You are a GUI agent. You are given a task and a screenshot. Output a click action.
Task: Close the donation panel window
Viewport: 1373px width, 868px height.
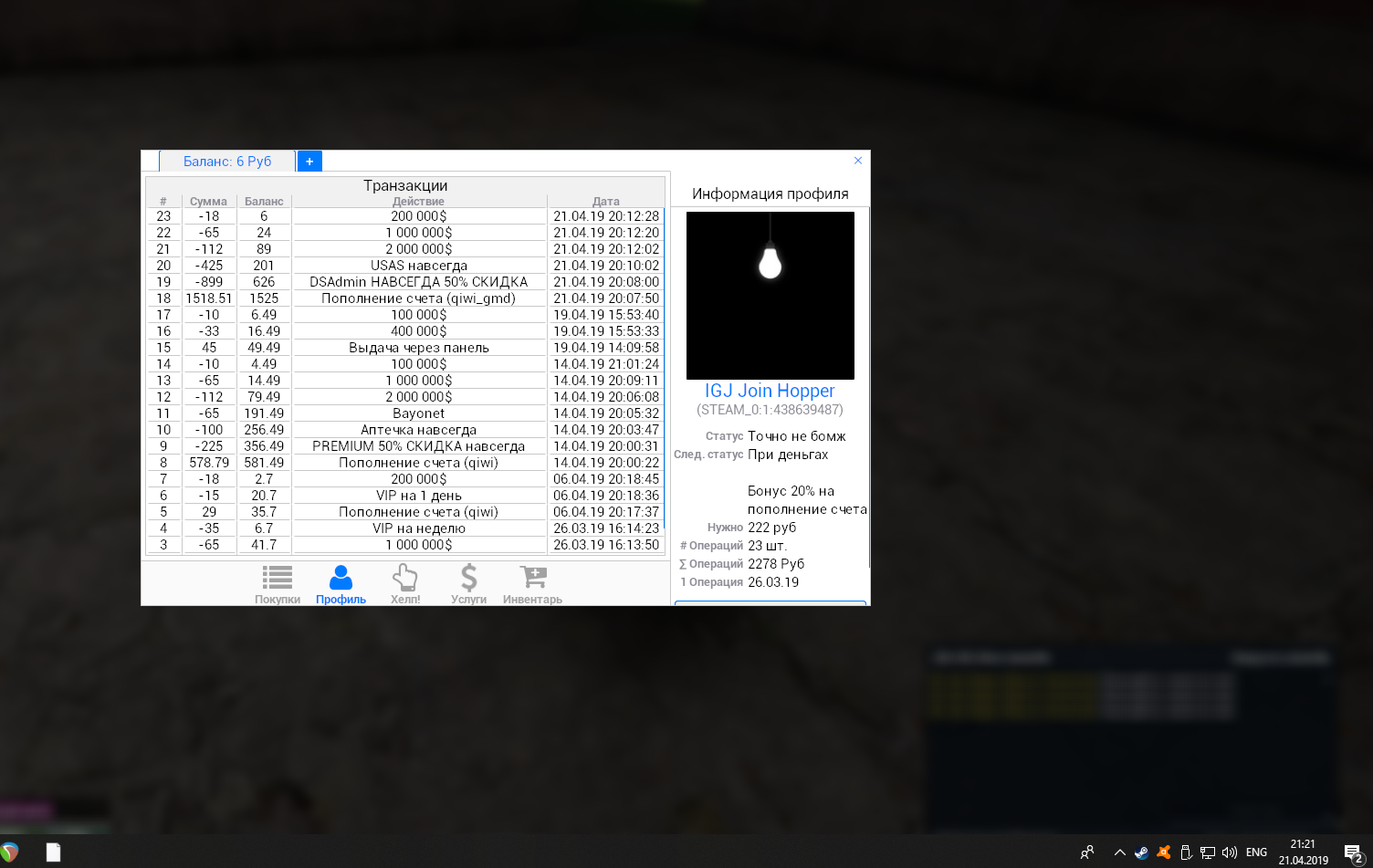click(x=857, y=161)
